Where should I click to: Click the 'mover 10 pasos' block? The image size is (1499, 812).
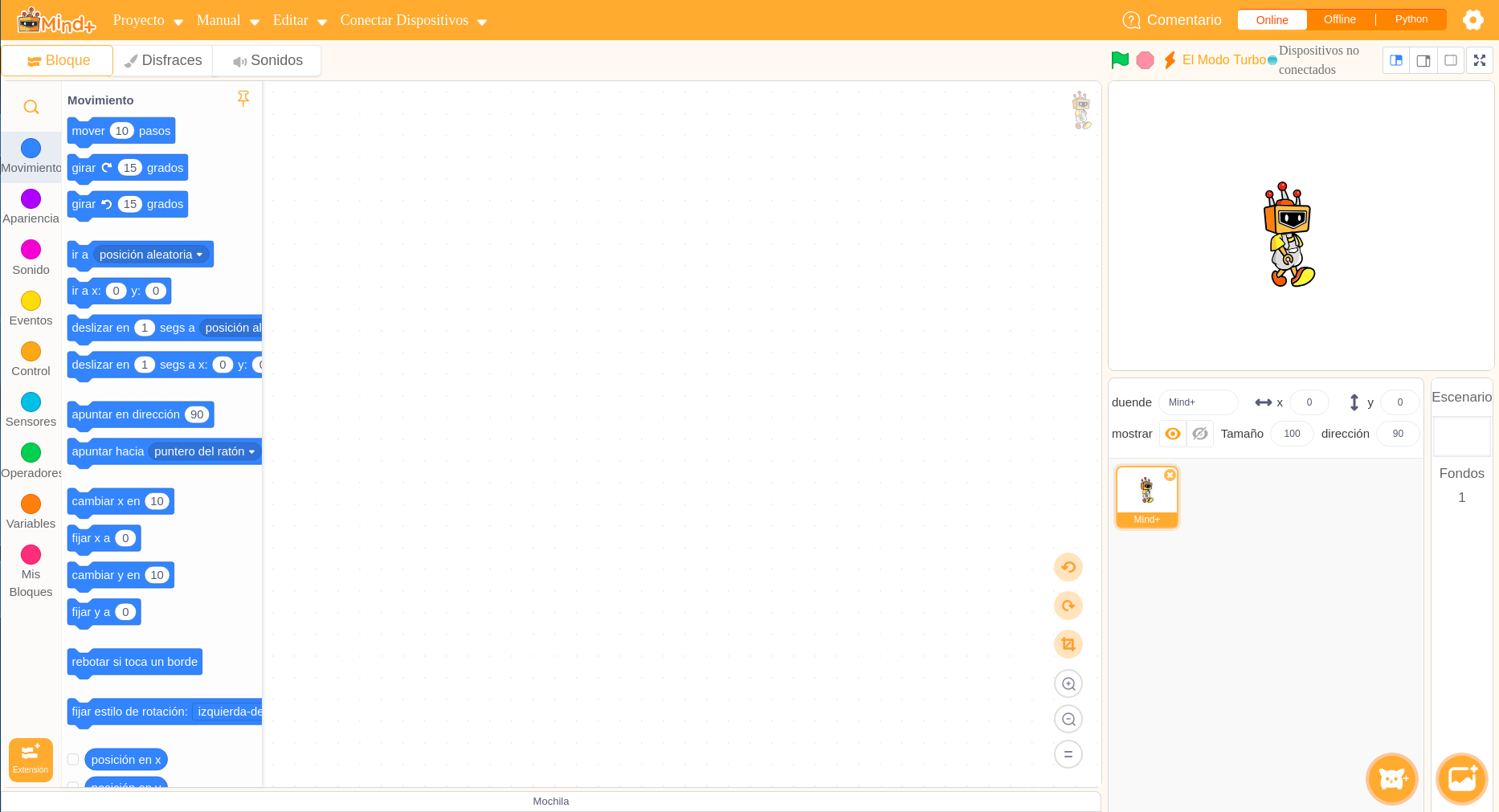120,131
